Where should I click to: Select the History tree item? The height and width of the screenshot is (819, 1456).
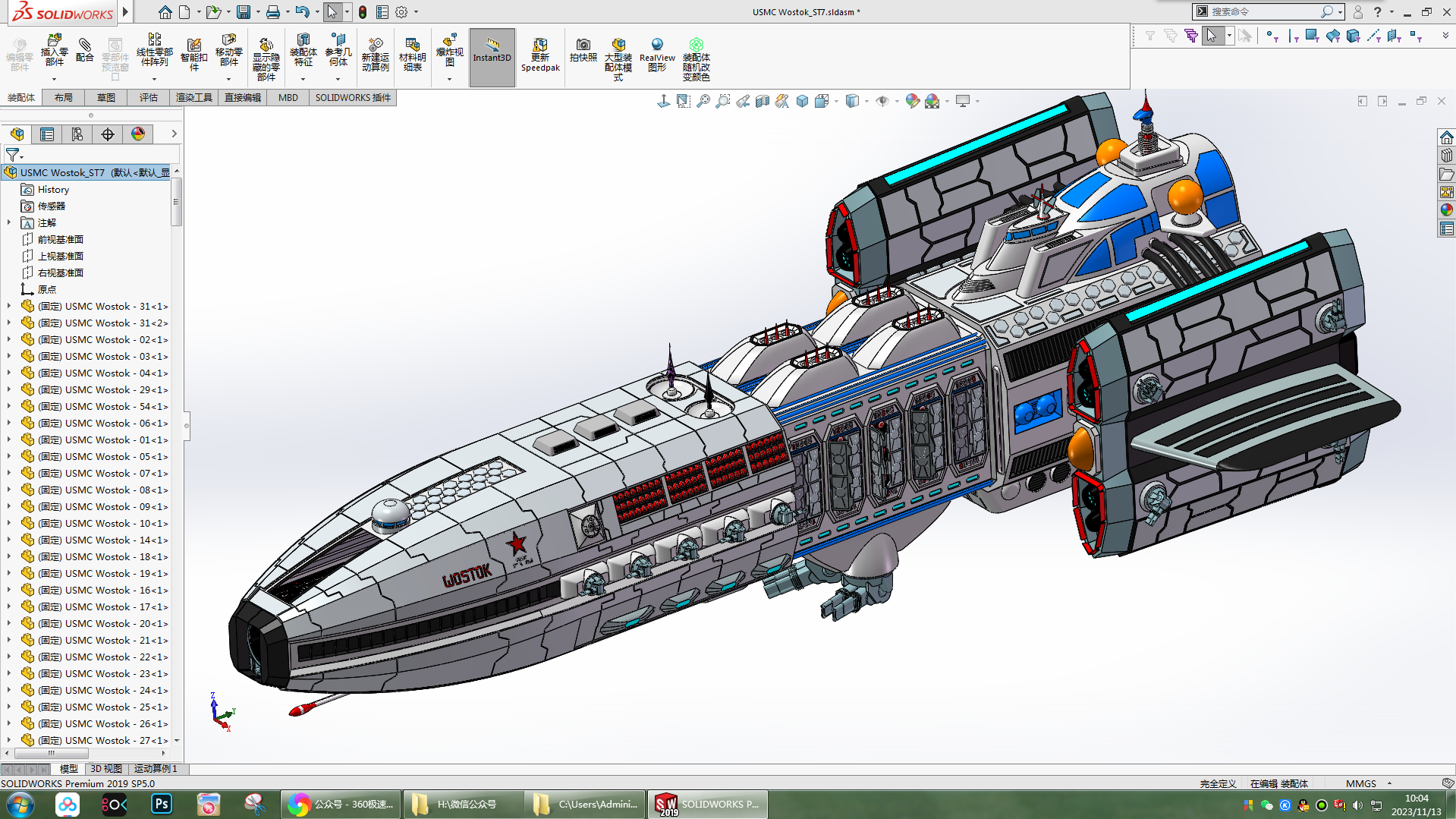tap(53, 190)
